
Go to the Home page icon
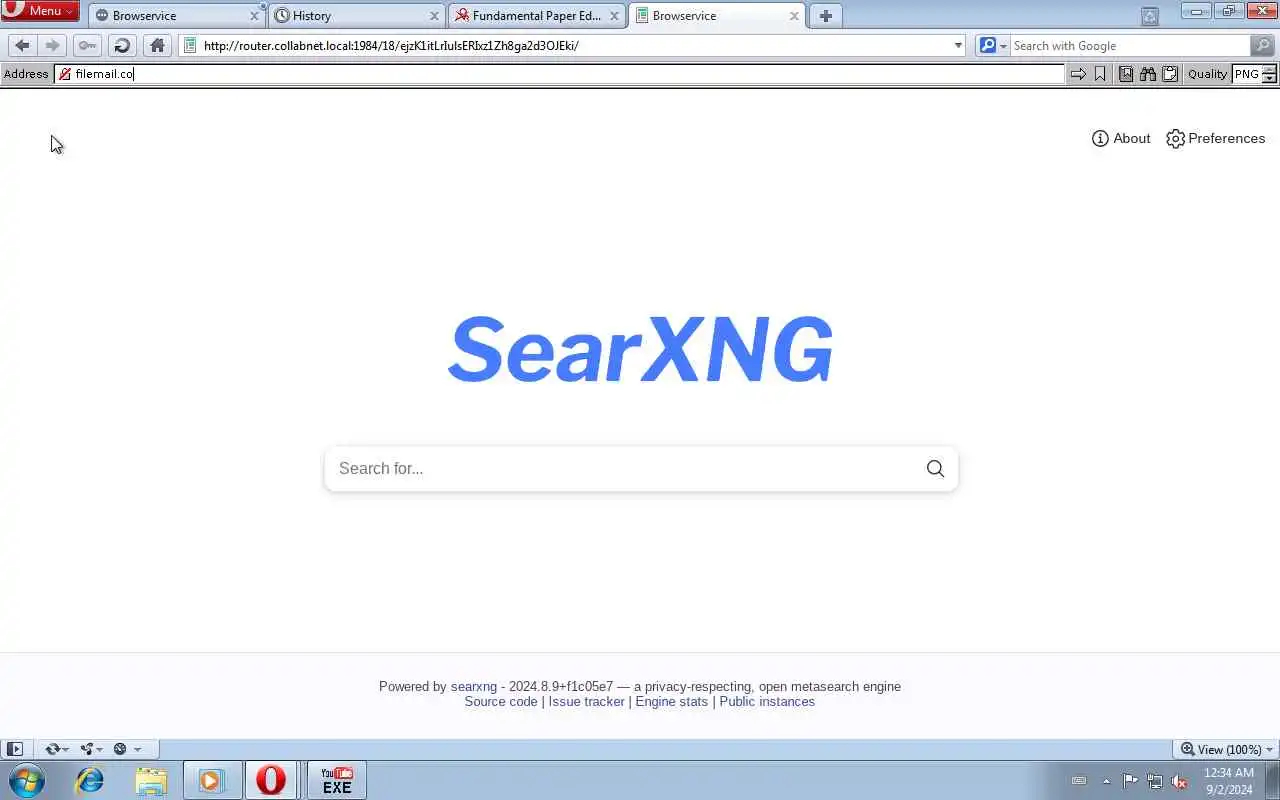157,45
